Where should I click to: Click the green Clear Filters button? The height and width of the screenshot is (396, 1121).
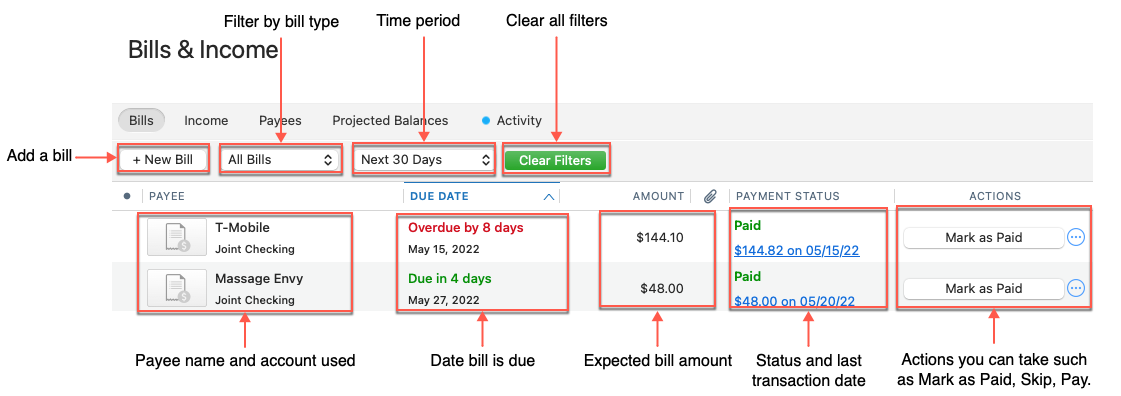click(x=555, y=160)
